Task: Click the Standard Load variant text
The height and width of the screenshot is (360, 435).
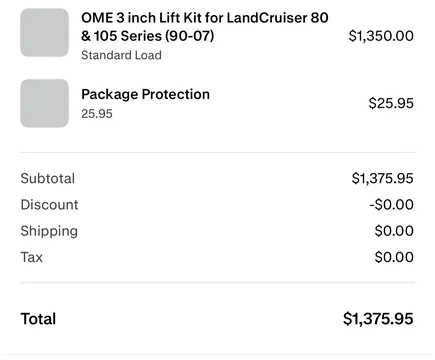Action: click(121, 55)
